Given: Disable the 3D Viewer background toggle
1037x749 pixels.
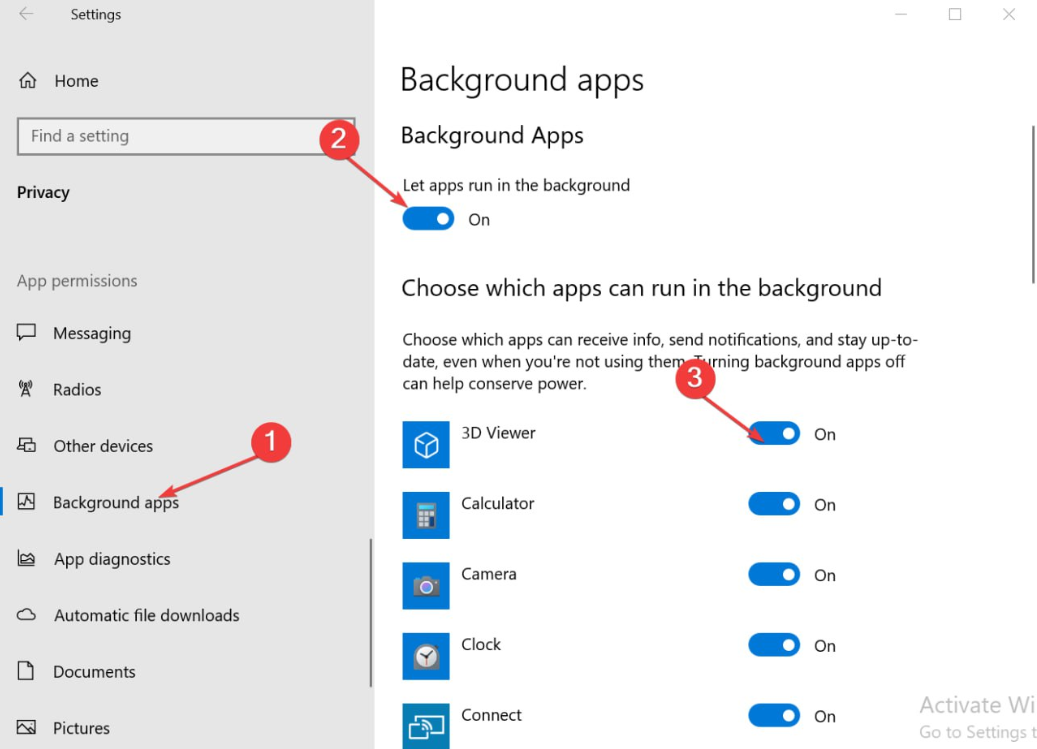Looking at the screenshot, I should [774, 434].
